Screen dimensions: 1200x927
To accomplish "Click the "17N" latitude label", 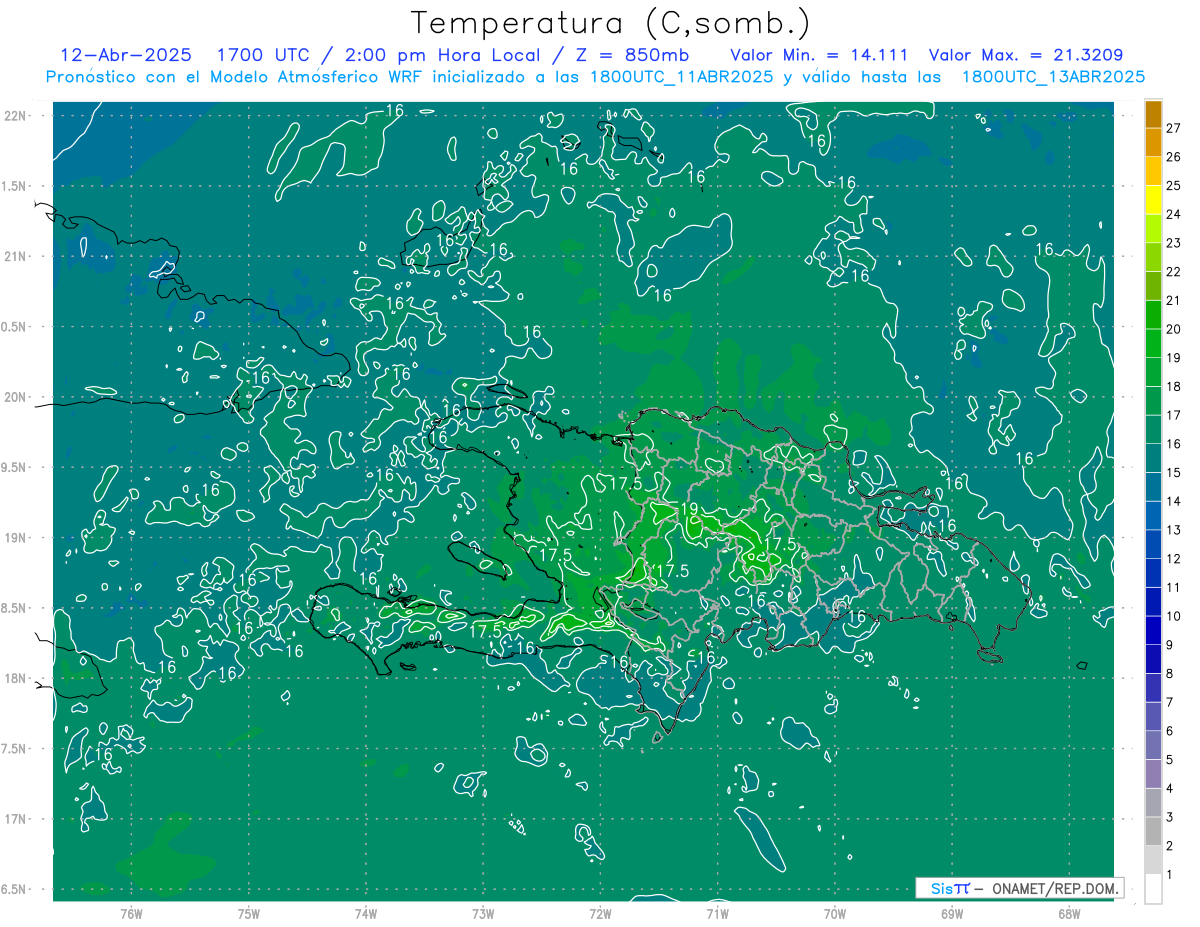I will click(x=15, y=819).
